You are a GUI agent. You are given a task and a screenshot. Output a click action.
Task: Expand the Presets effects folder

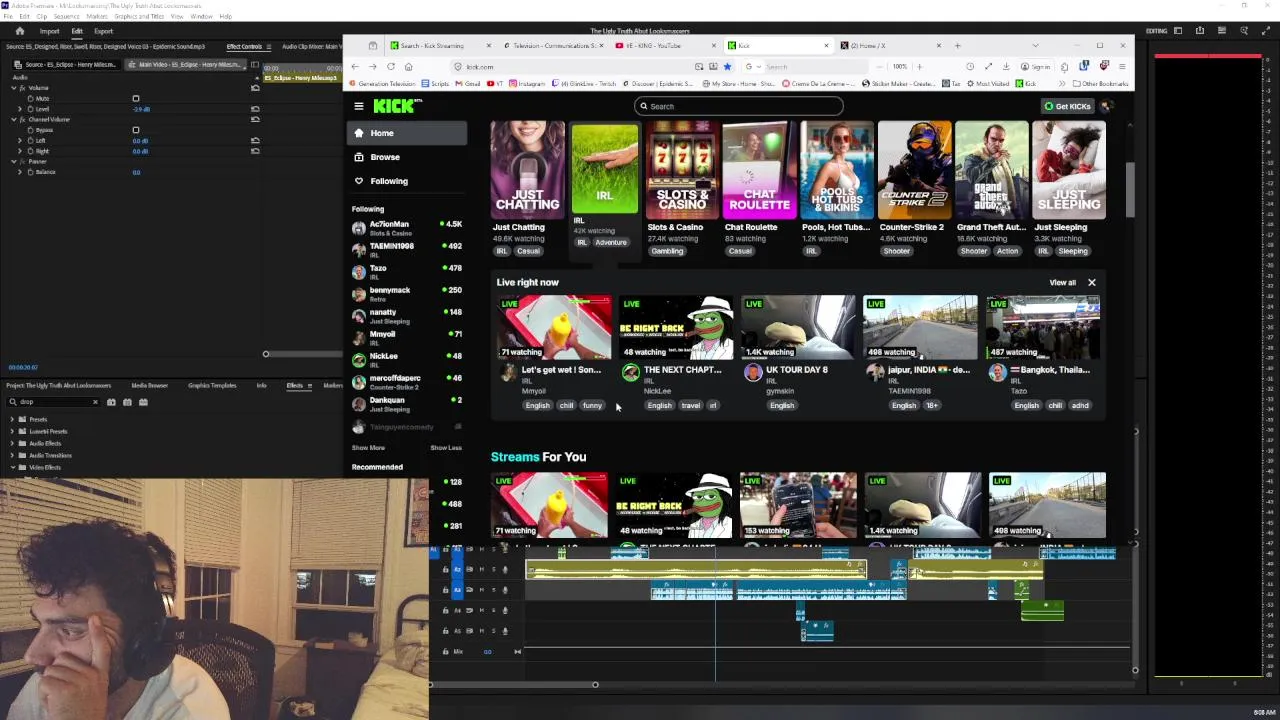13,420
